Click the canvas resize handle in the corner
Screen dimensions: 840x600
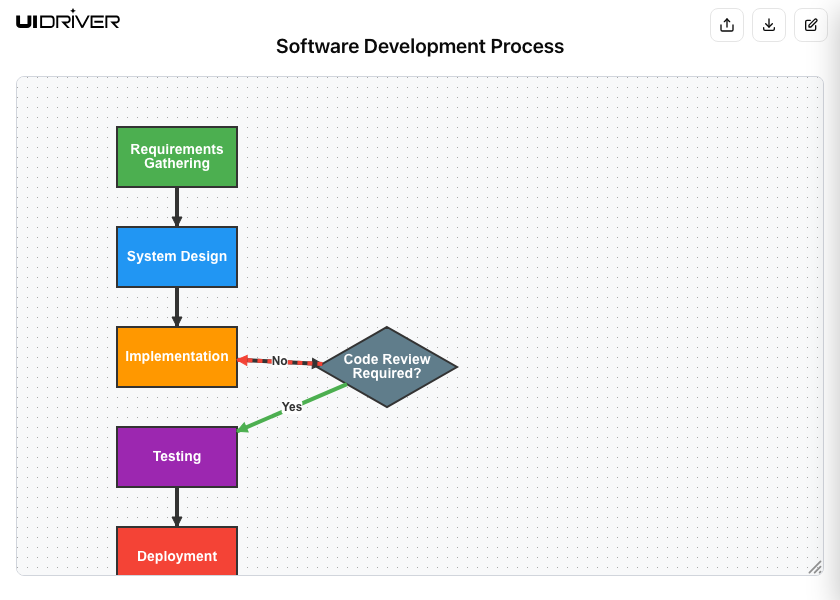(x=814, y=567)
